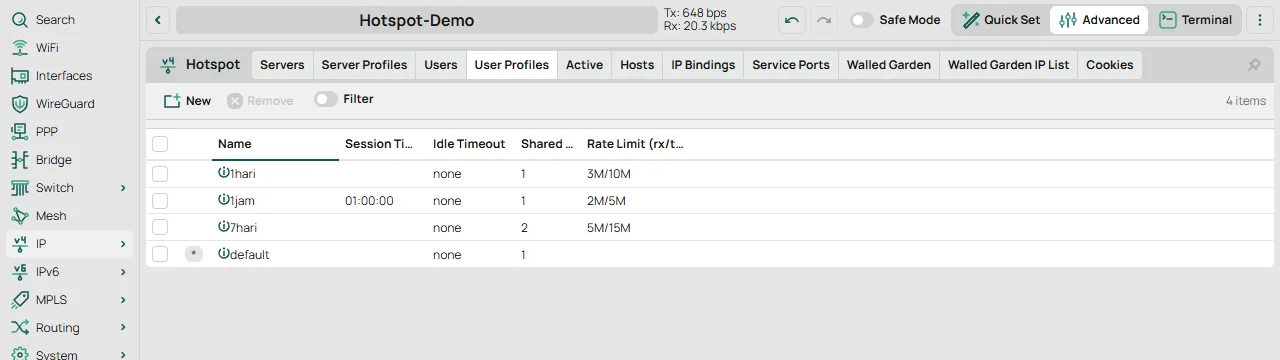Expand the Routing submenu chevron
The image size is (1280, 360).
pyautogui.click(x=123, y=328)
